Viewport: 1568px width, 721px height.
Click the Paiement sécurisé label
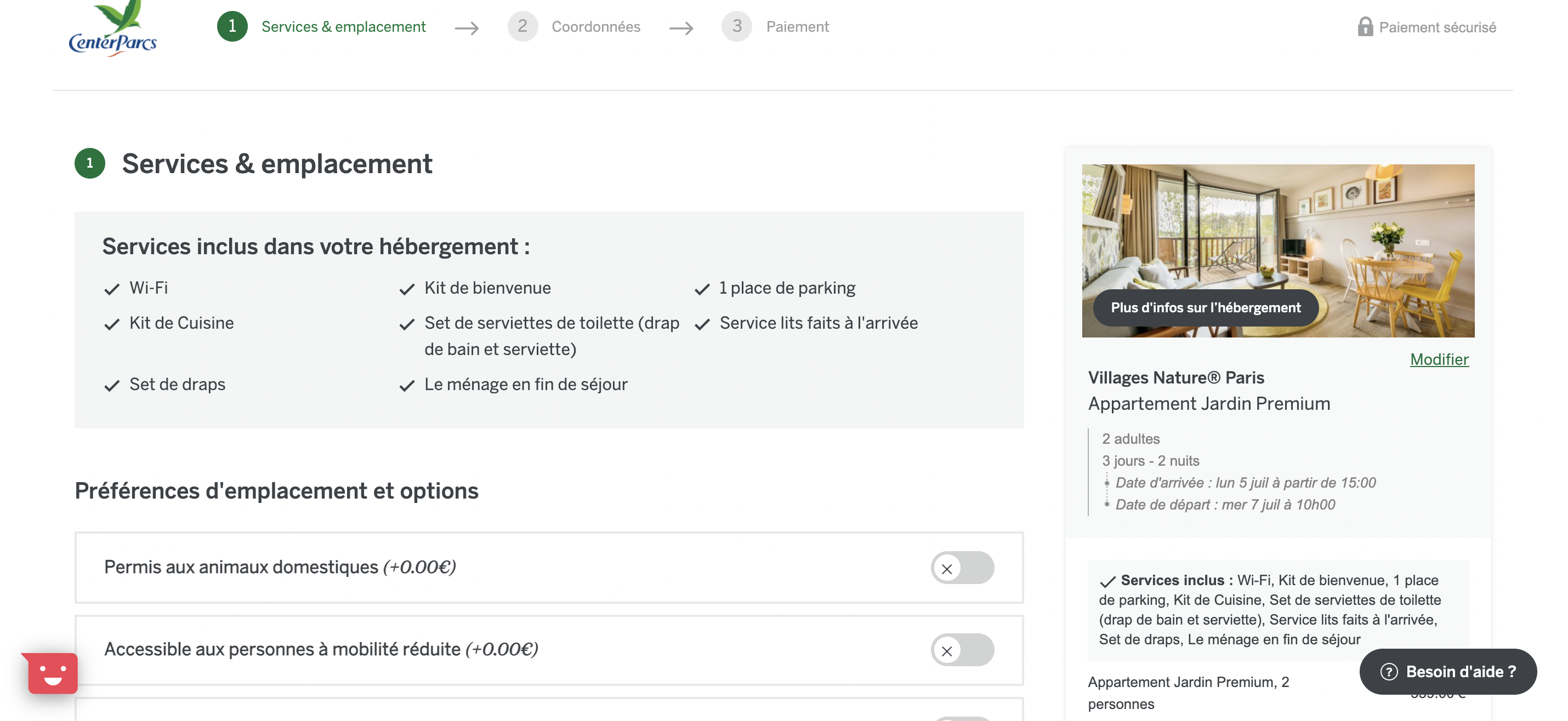click(x=1437, y=27)
